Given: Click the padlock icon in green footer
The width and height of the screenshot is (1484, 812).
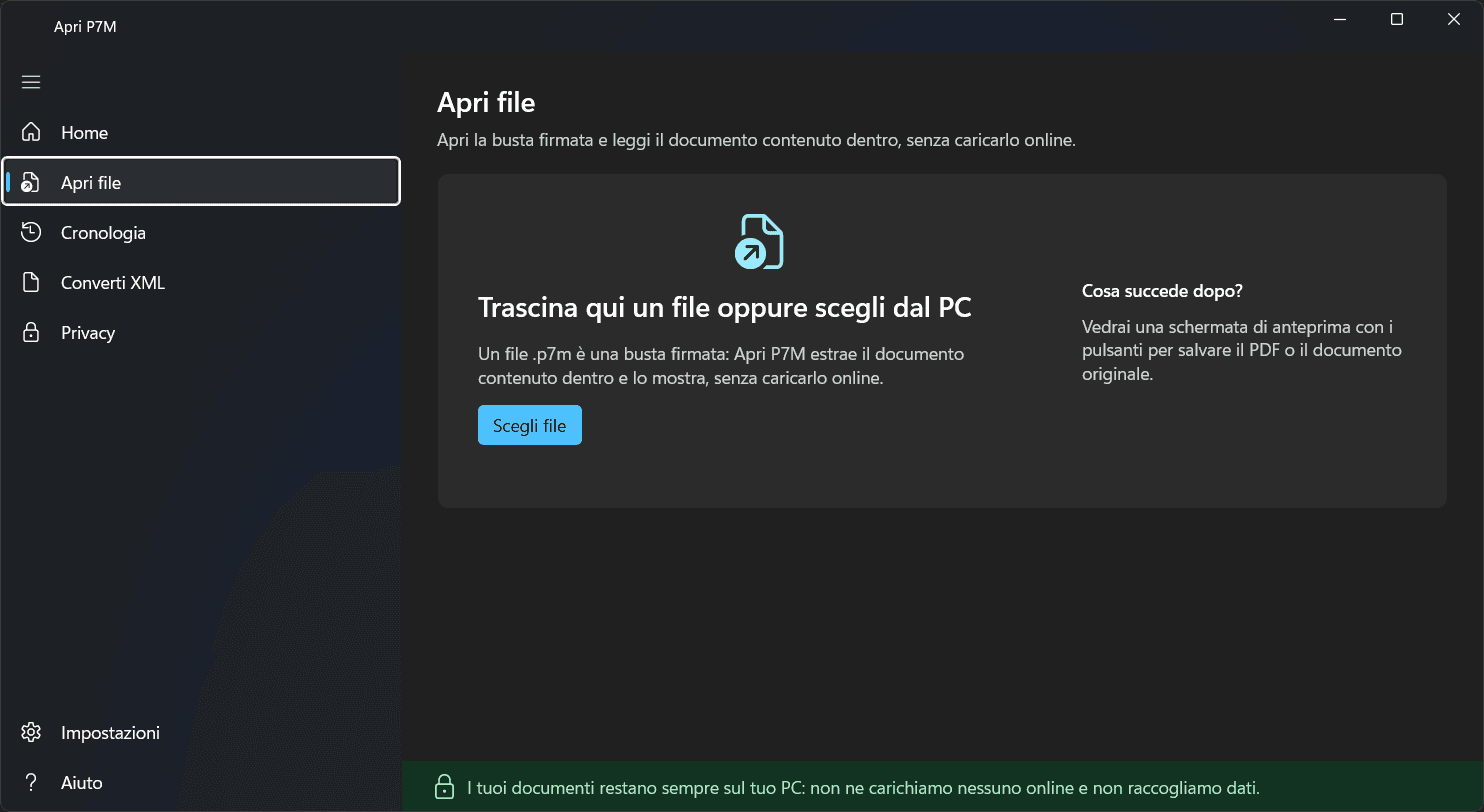Looking at the screenshot, I should (x=444, y=787).
